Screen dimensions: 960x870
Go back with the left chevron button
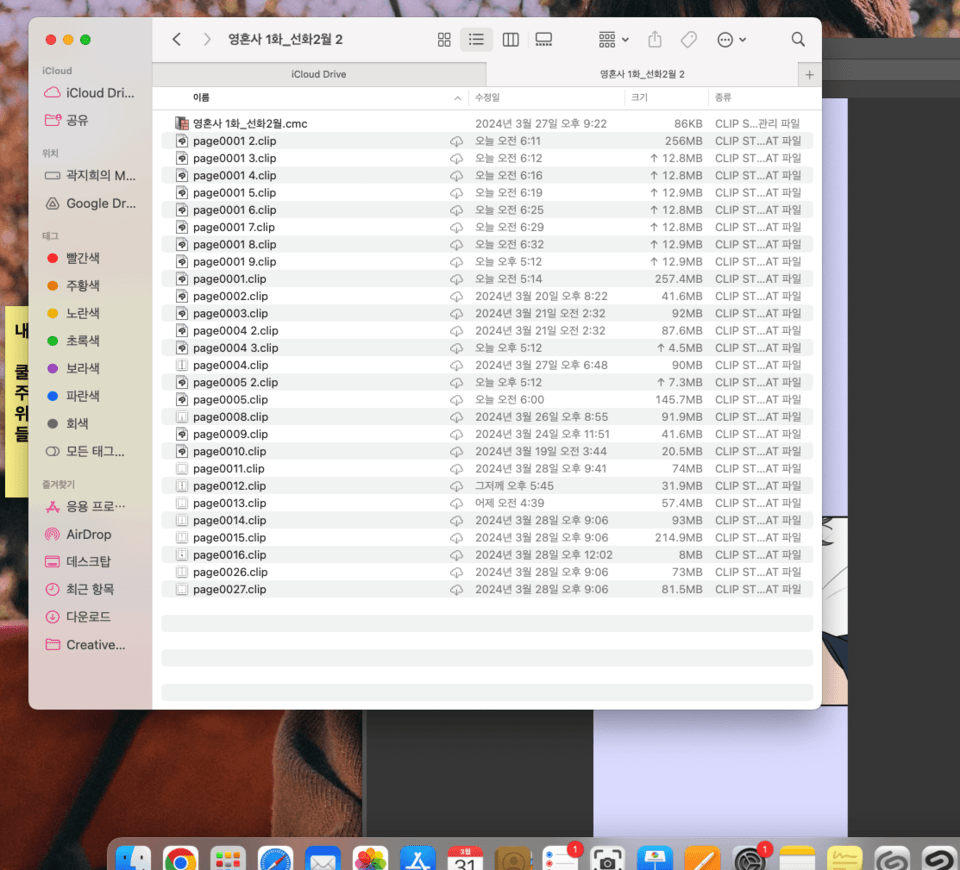pos(176,40)
